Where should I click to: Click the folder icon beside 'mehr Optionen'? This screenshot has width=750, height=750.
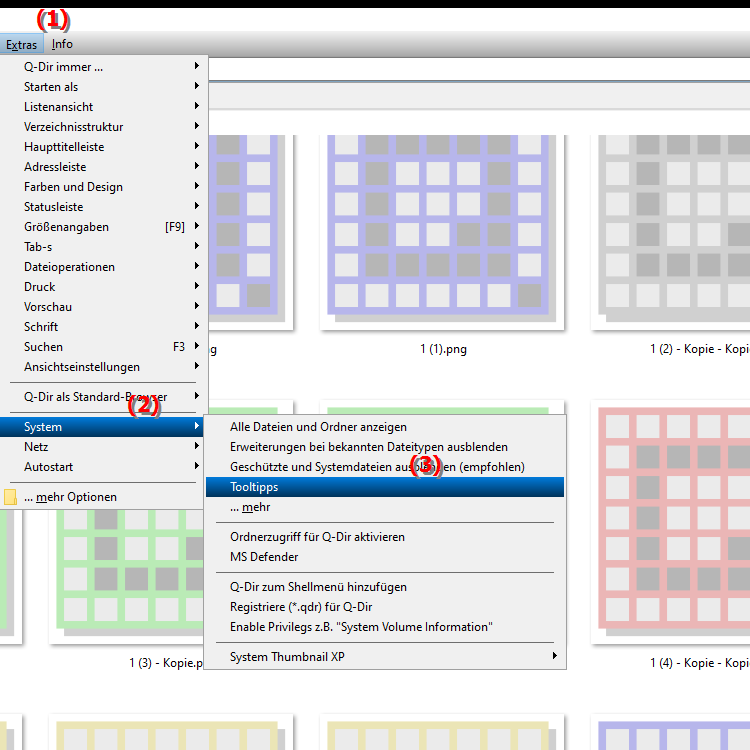click(x=10, y=497)
